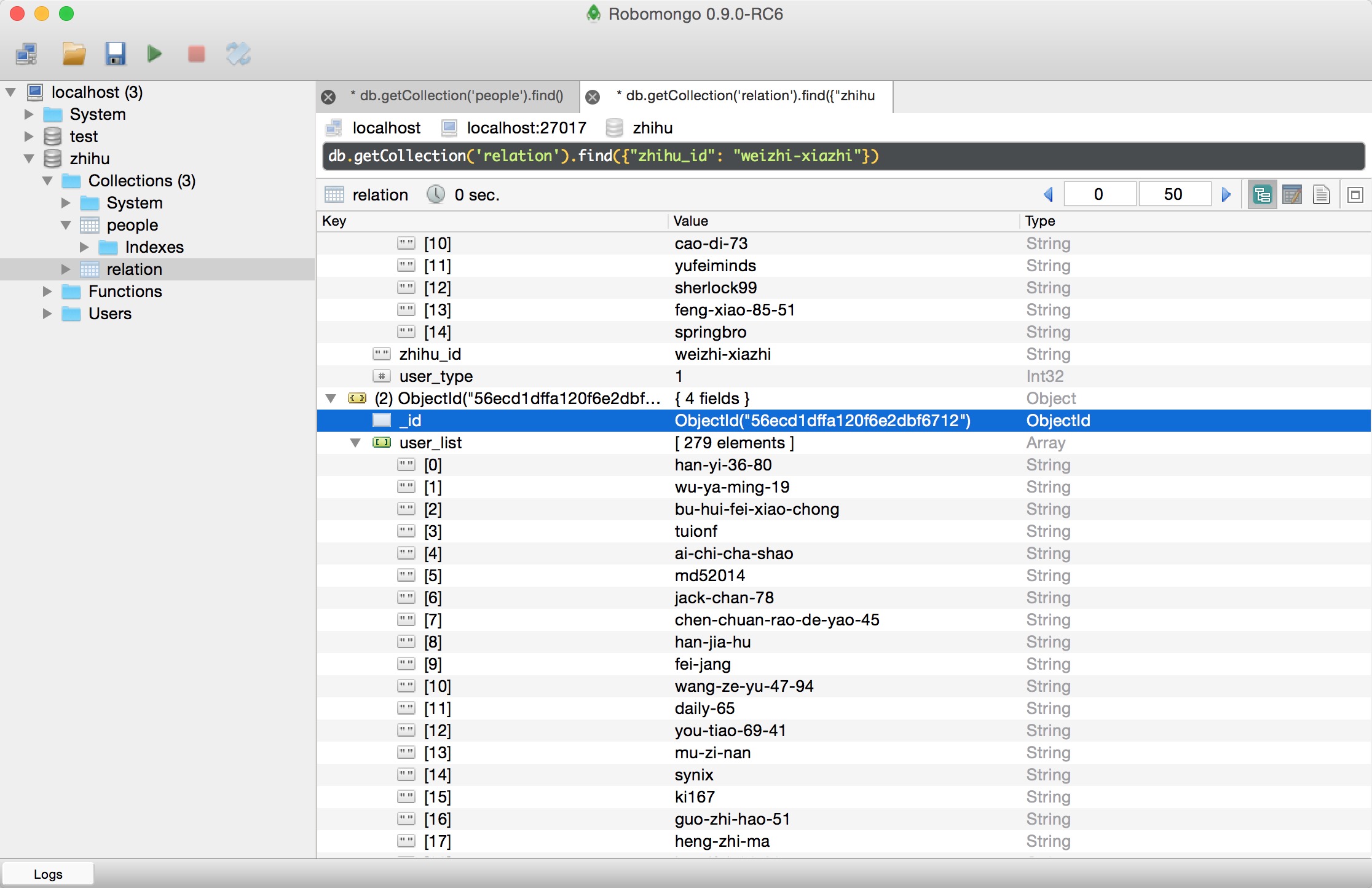Click the Save script floppy icon
Screen dimensions: 1372x888
pyautogui.click(x=115, y=54)
